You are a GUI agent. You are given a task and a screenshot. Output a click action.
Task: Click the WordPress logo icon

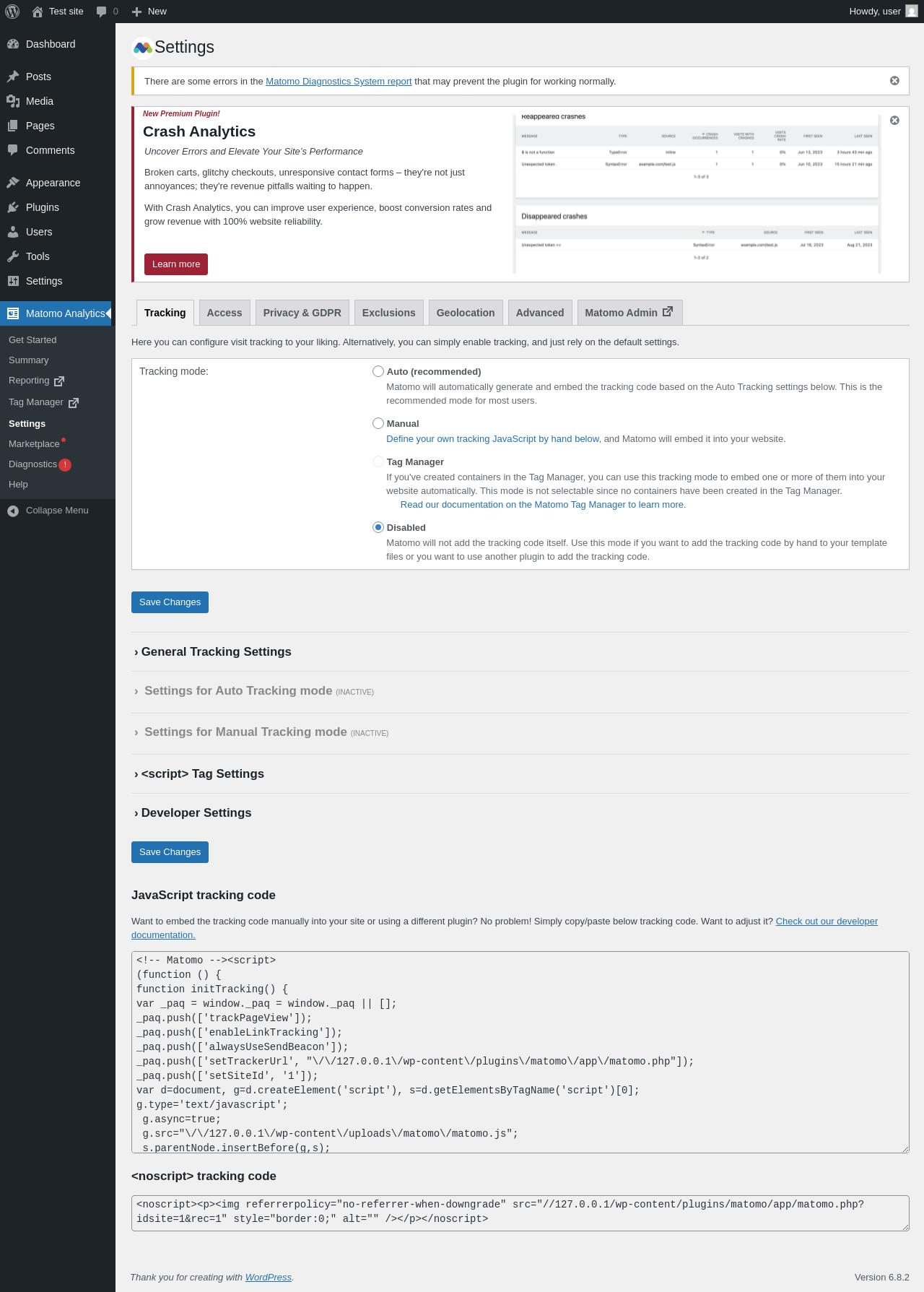click(x=12, y=12)
